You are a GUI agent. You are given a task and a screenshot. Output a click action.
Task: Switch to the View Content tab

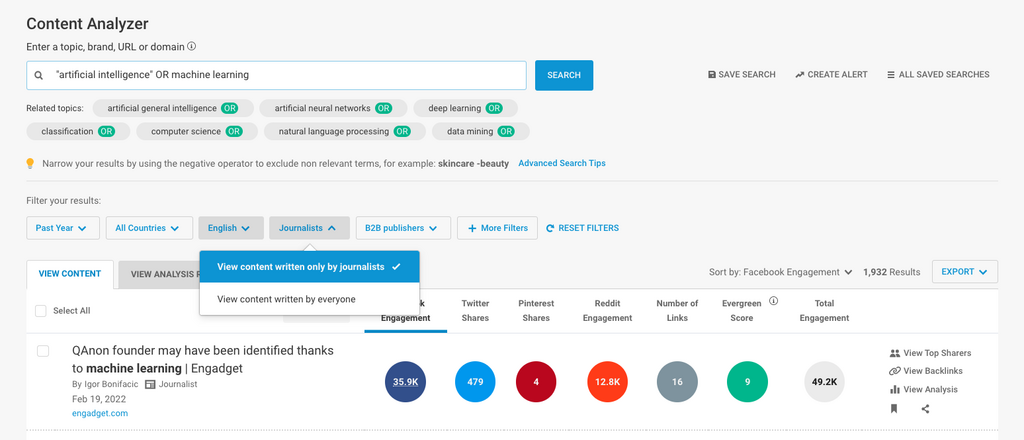[x=70, y=273]
